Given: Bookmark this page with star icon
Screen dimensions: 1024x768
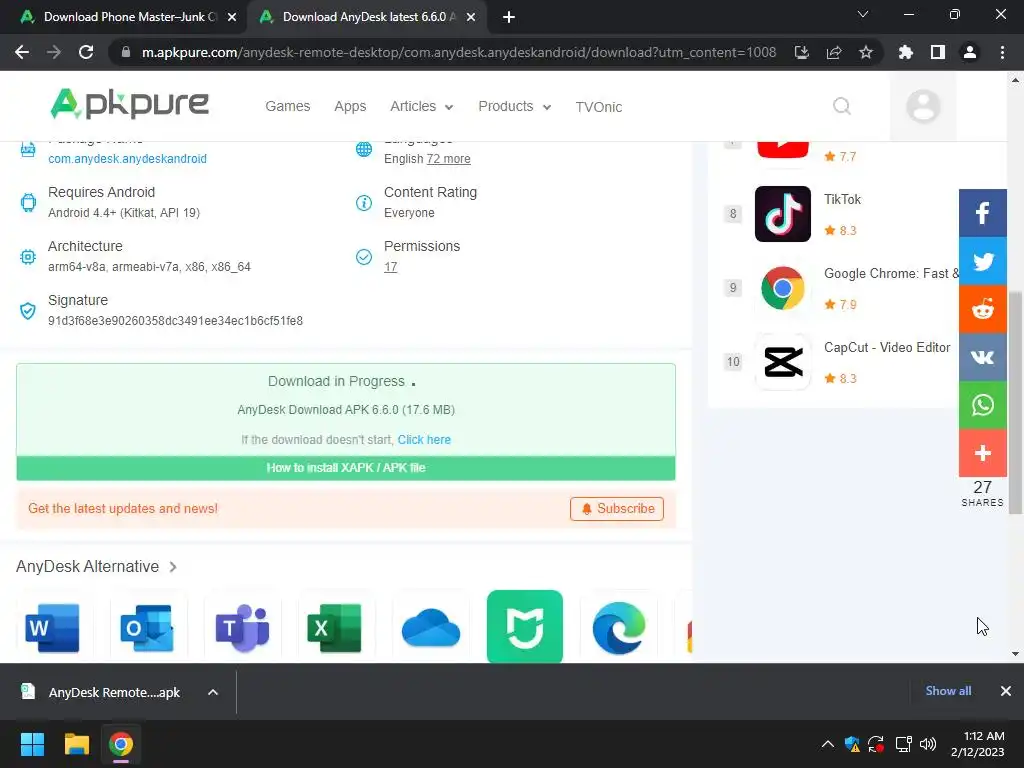Looking at the screenshot, I should click(x=865, y=52).
